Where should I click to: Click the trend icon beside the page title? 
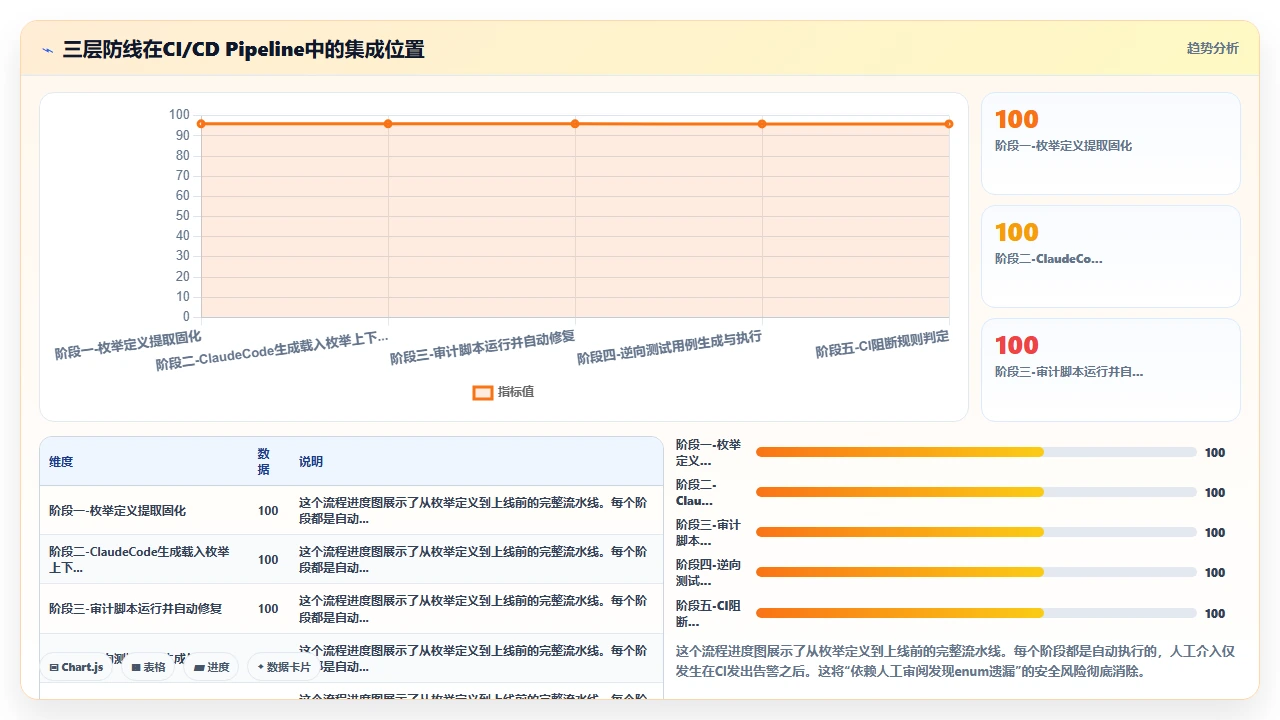pos(47,49)
